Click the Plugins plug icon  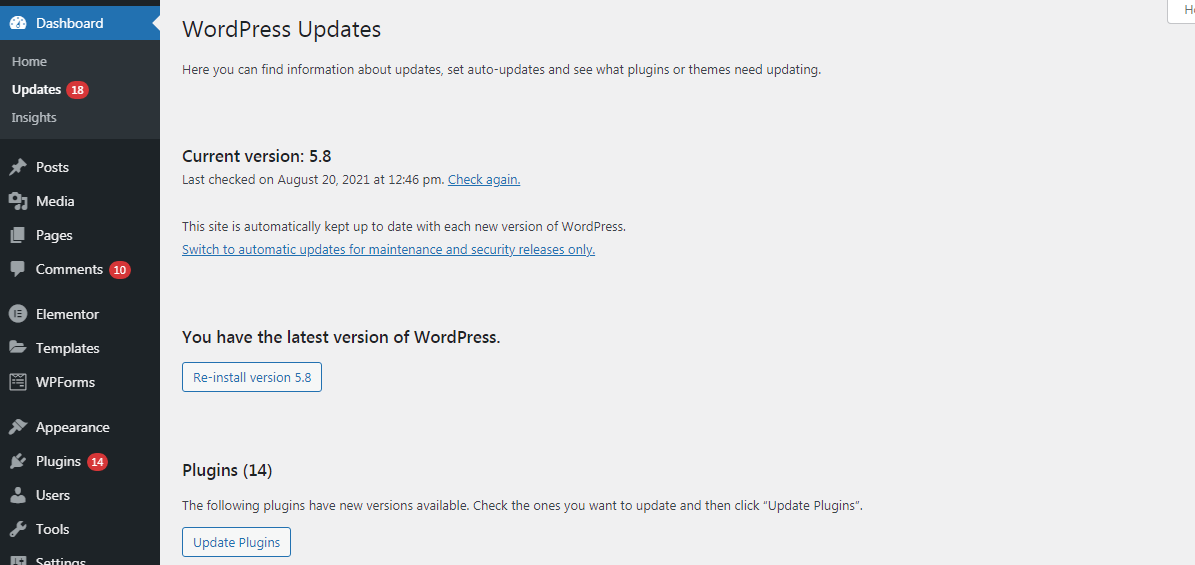[x=18, y=461]
